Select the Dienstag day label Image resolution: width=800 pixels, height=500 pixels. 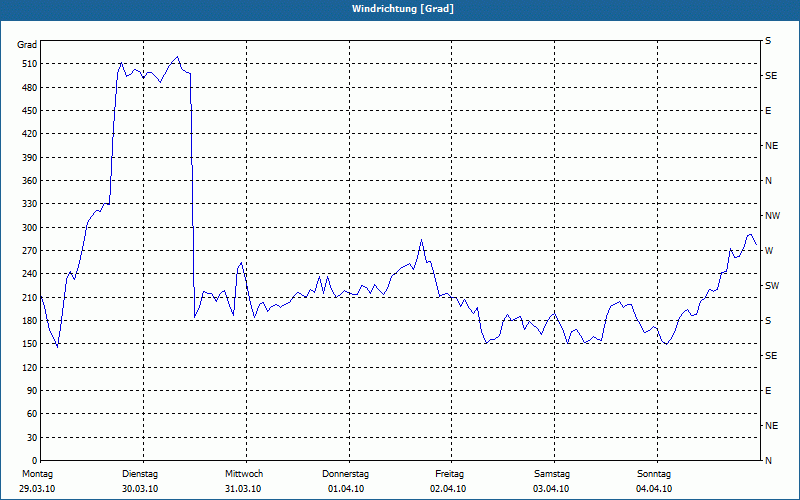(140, 474)
